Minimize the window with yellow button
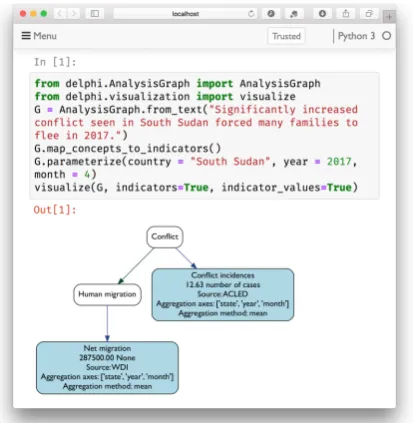 pyautogui.click(x=33, y=14)
